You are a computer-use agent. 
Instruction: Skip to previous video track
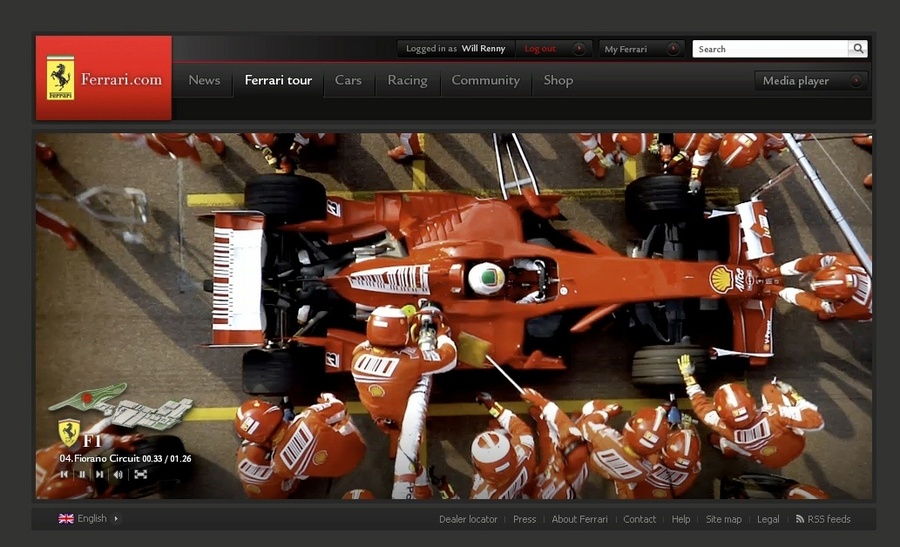point(64,474)
